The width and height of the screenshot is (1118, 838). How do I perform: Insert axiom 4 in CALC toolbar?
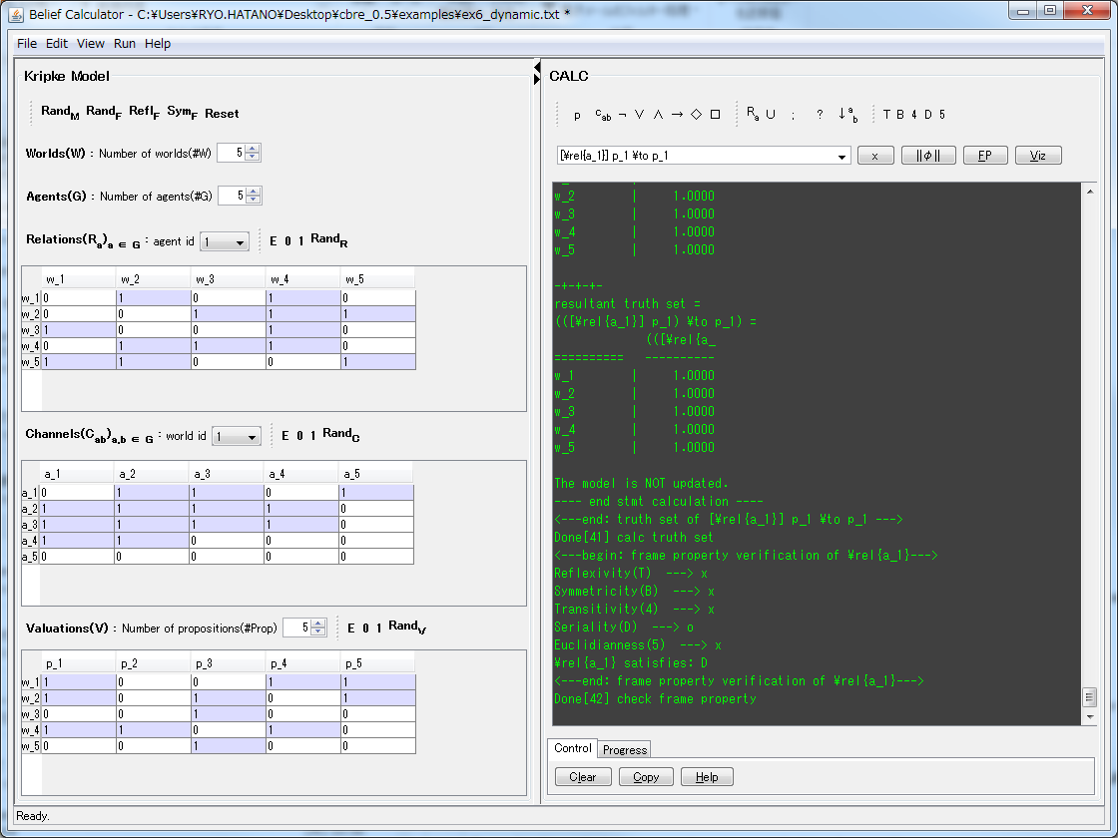point(914,115)
